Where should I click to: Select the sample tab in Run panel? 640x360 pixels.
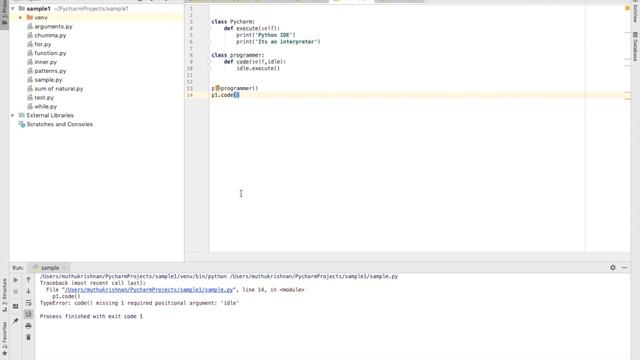coord(50,268)
